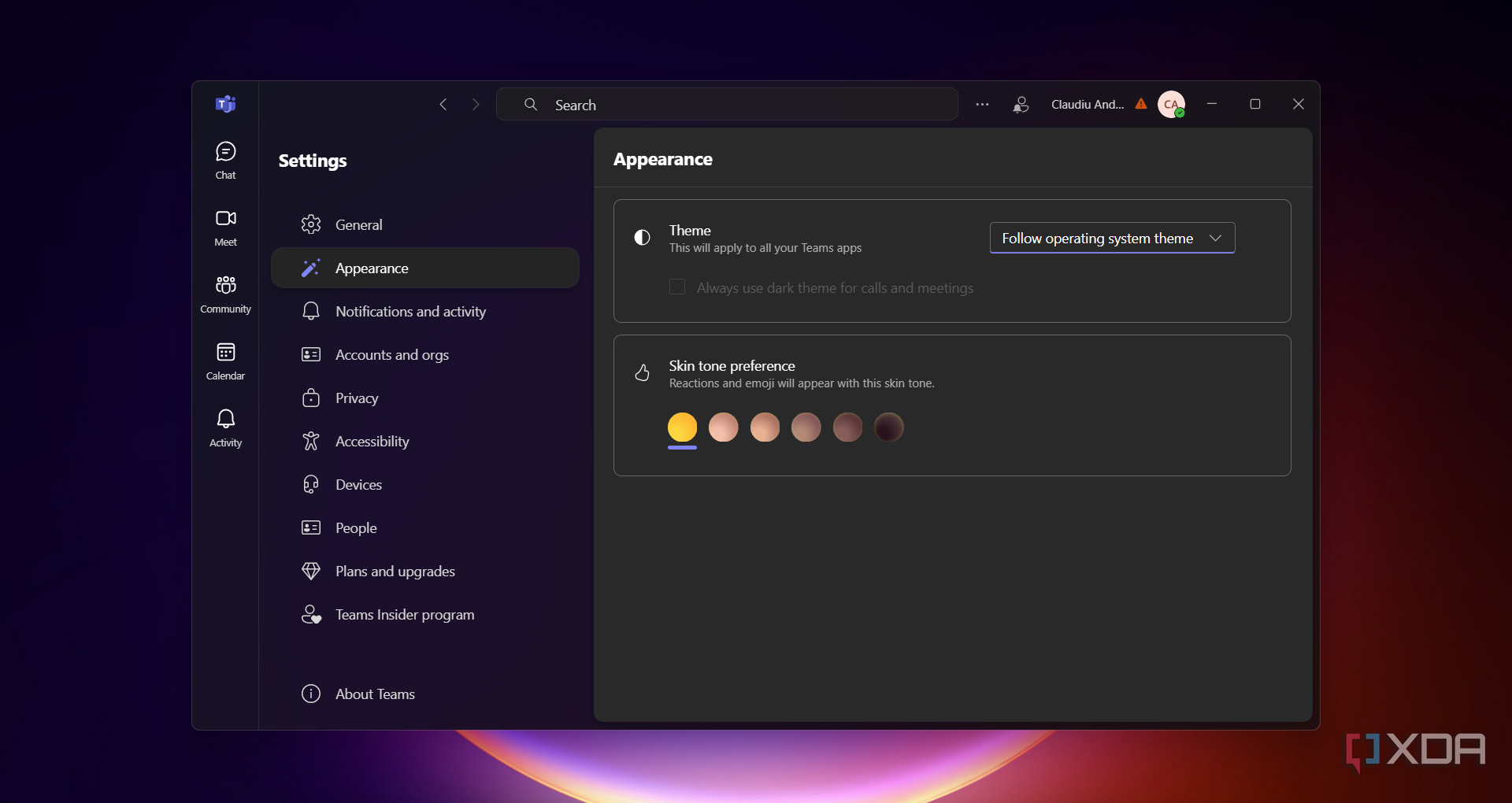
Task: Open the more options ellipsis menu
Action: [x=982, y=104]
